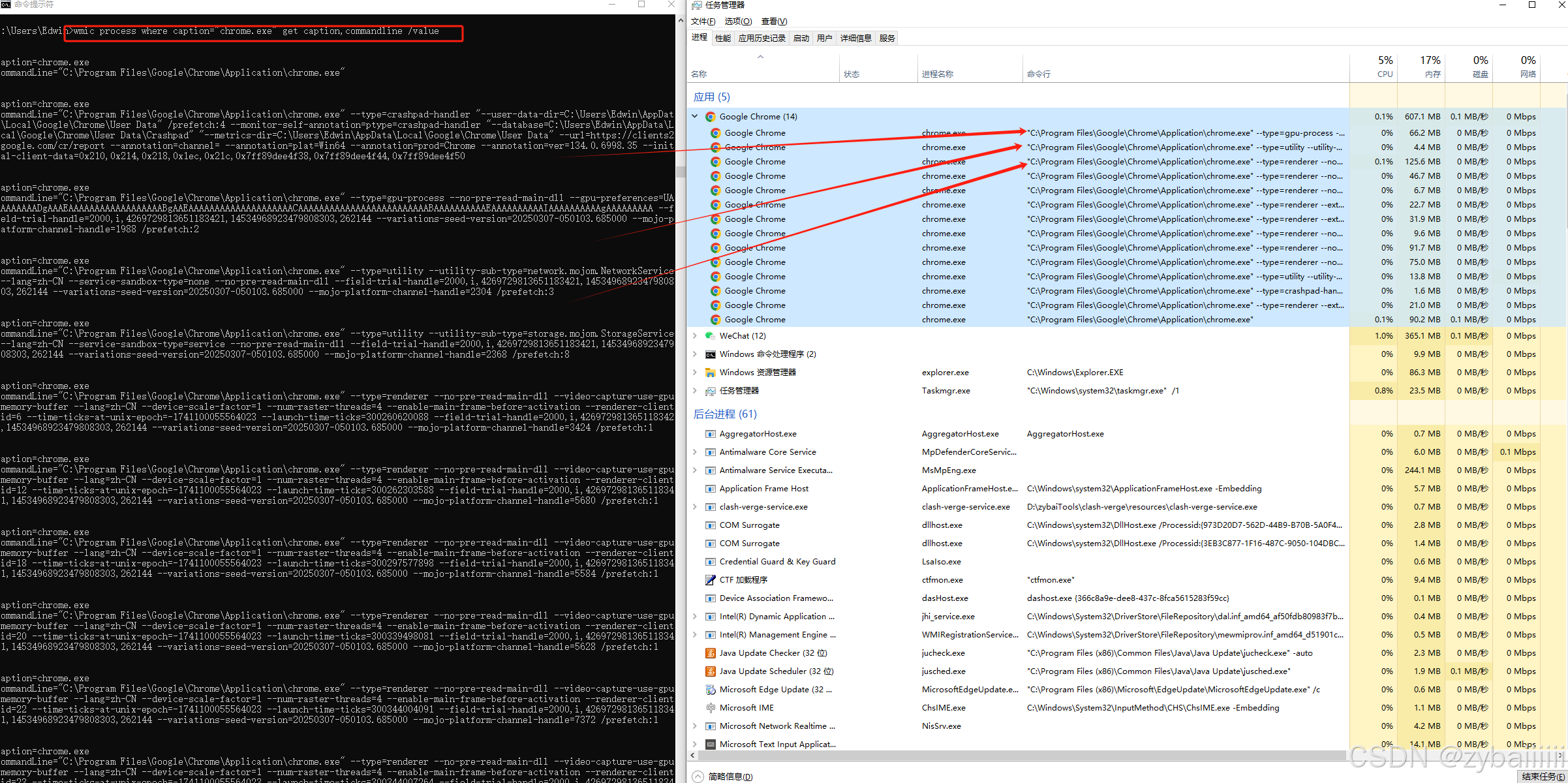Open the 选项(O) menu
Viewport: 1568px width, 783px height.
738,22
